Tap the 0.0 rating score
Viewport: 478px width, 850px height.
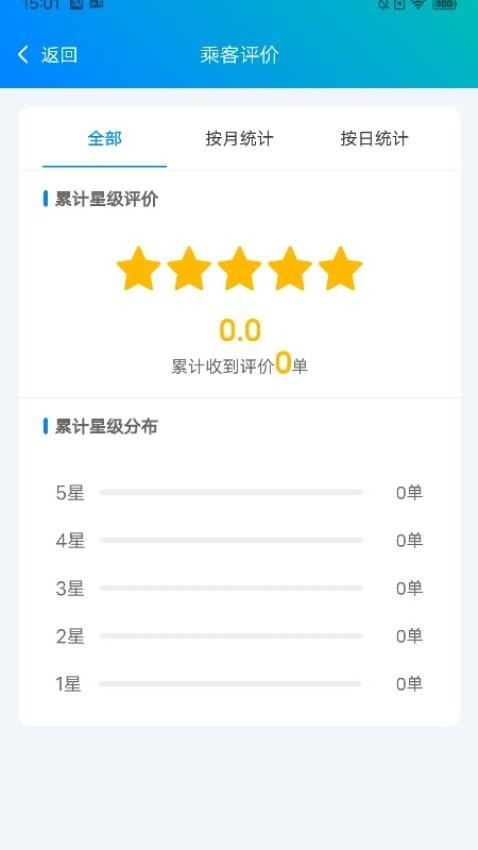tap(240, 330)
